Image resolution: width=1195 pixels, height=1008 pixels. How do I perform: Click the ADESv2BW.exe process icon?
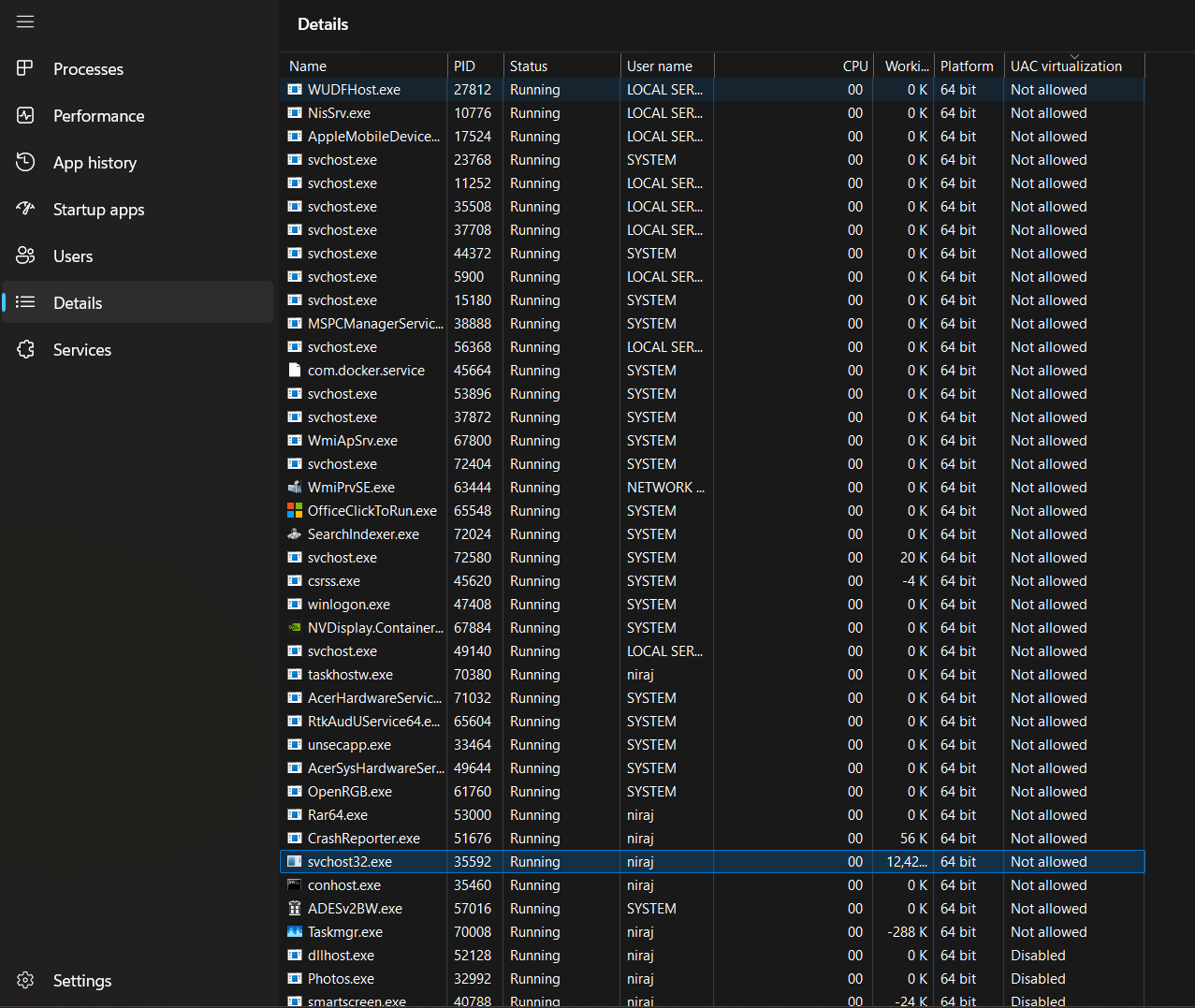tap(295, 909)
